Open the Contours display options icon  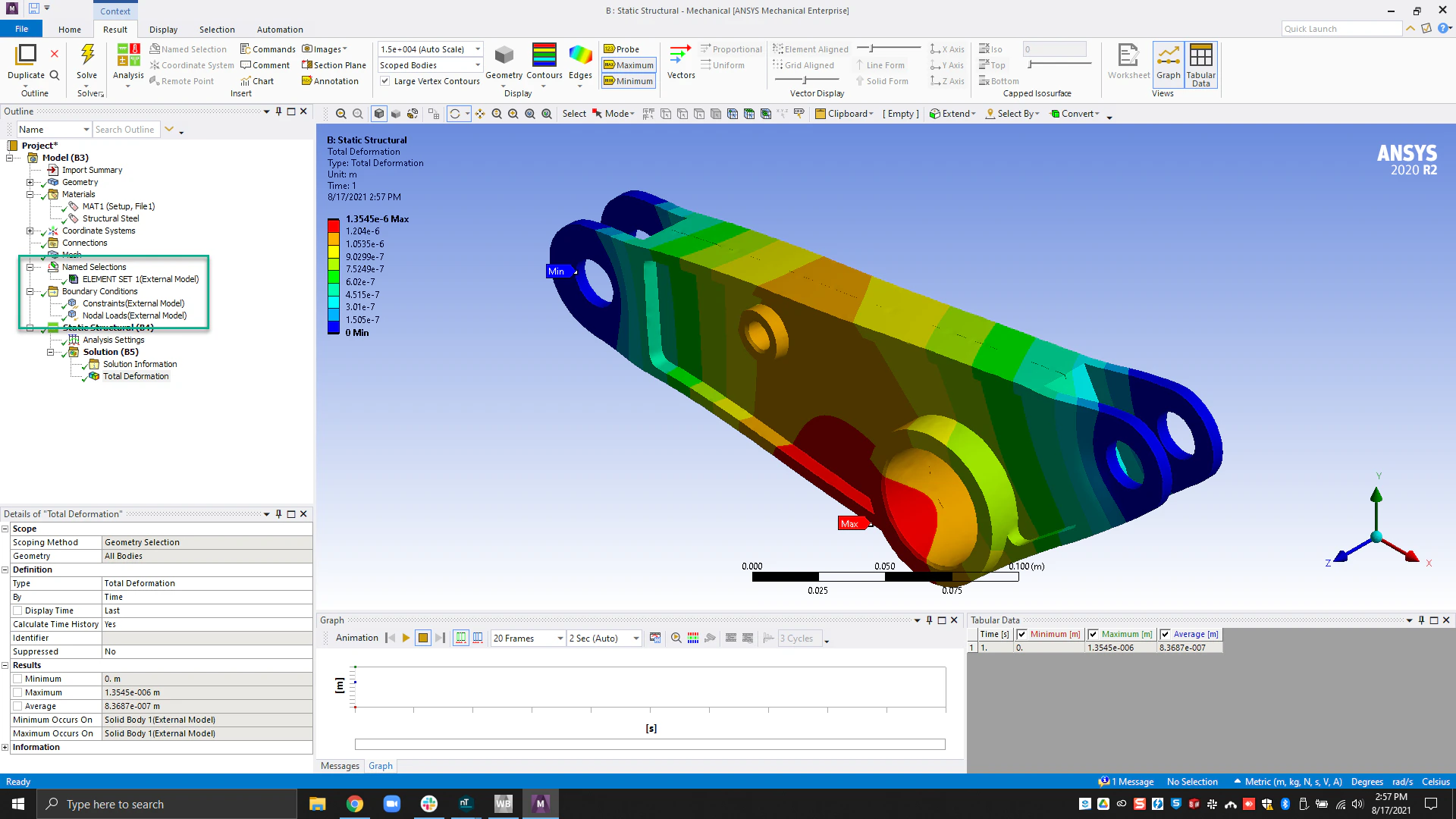544,55
